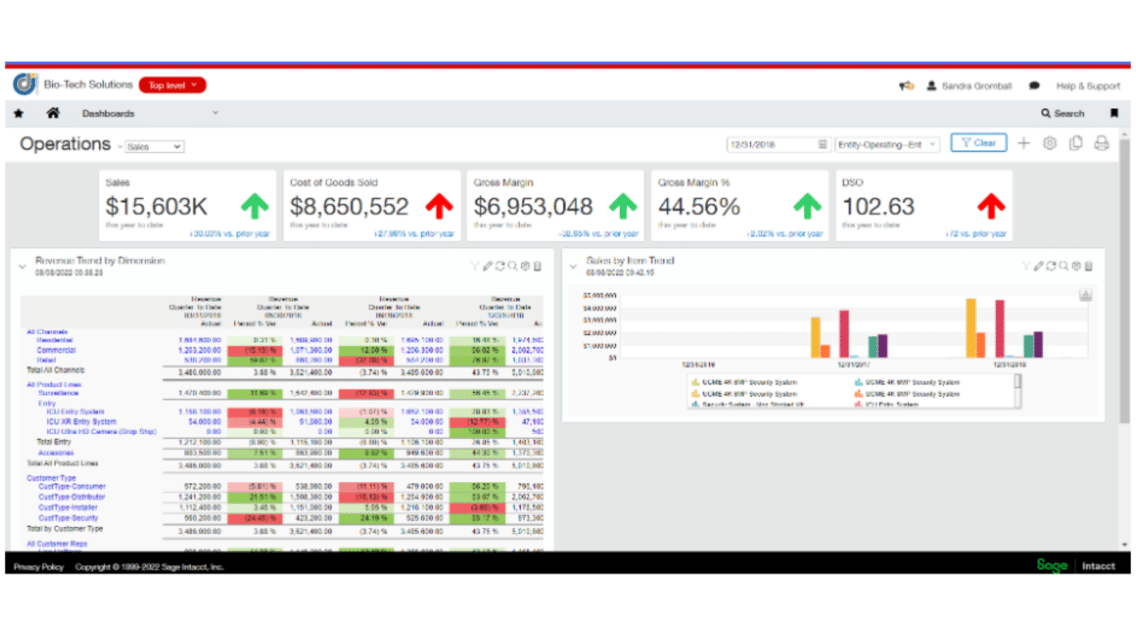Click the bookmark icon near Search
This screenshot has height=639, width=1136.
1114,113
